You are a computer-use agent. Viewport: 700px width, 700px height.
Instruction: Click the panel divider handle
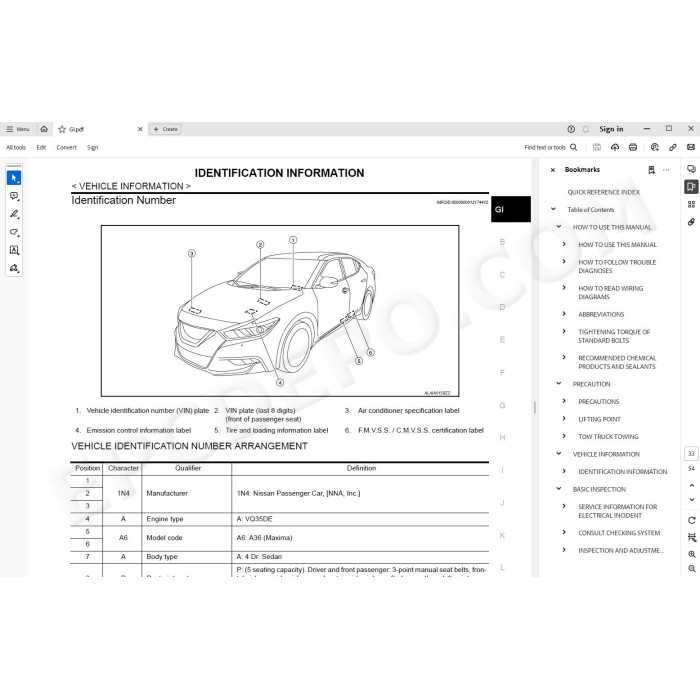tap(534, 407)
